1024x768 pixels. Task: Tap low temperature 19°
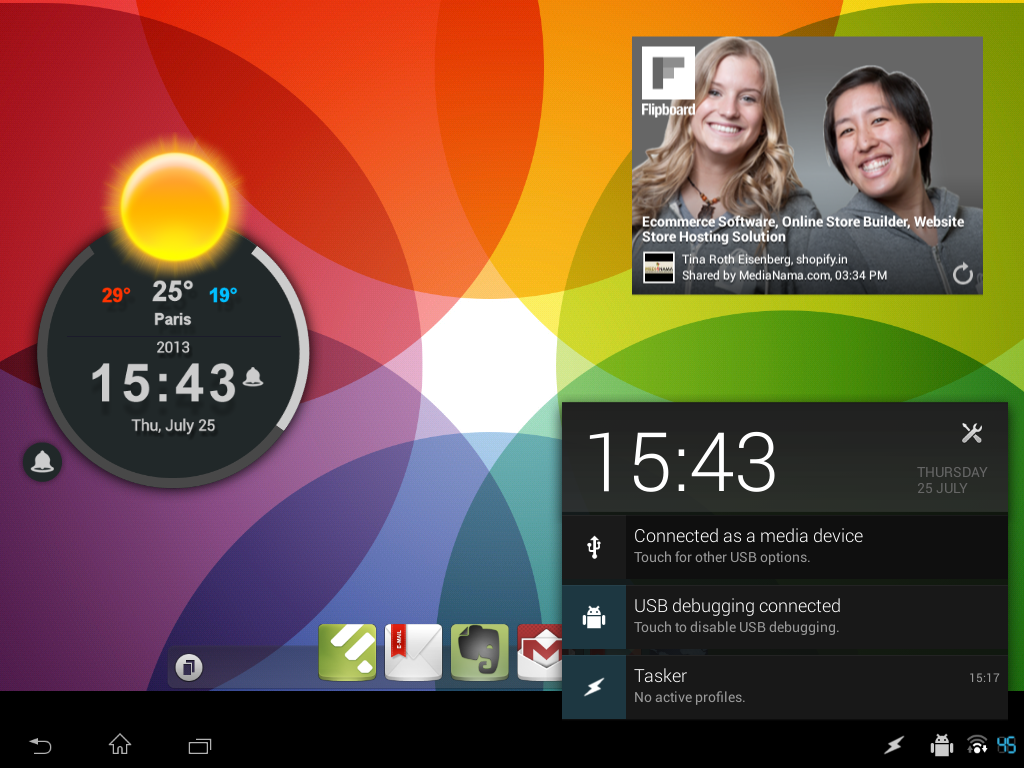click(x=223, y=295)
